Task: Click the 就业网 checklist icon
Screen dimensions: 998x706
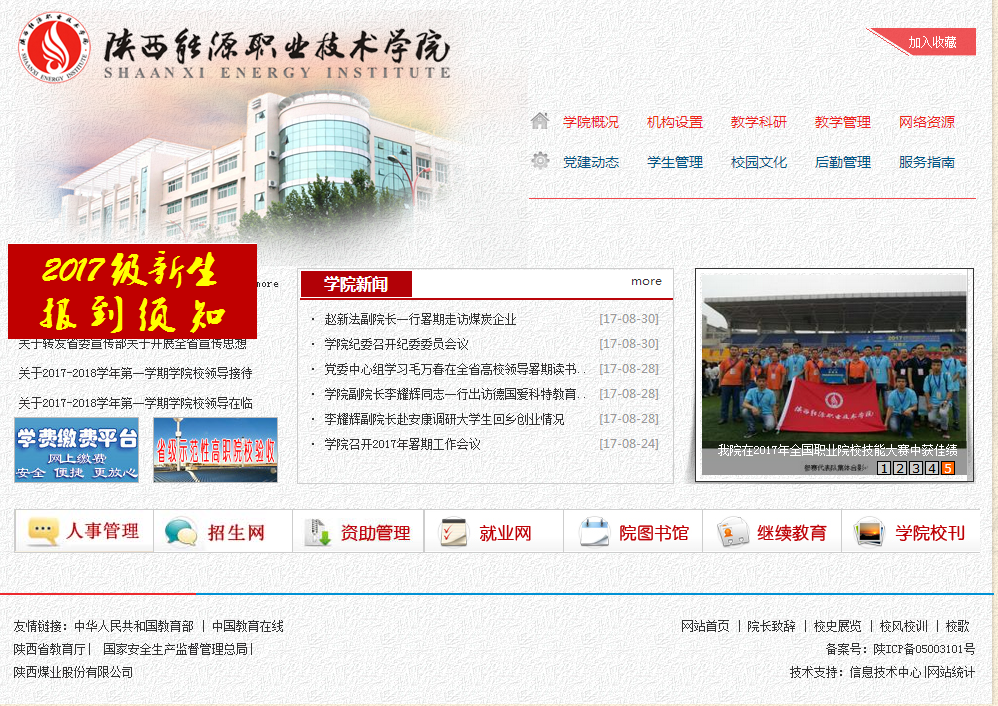Action: pos(454,532)
